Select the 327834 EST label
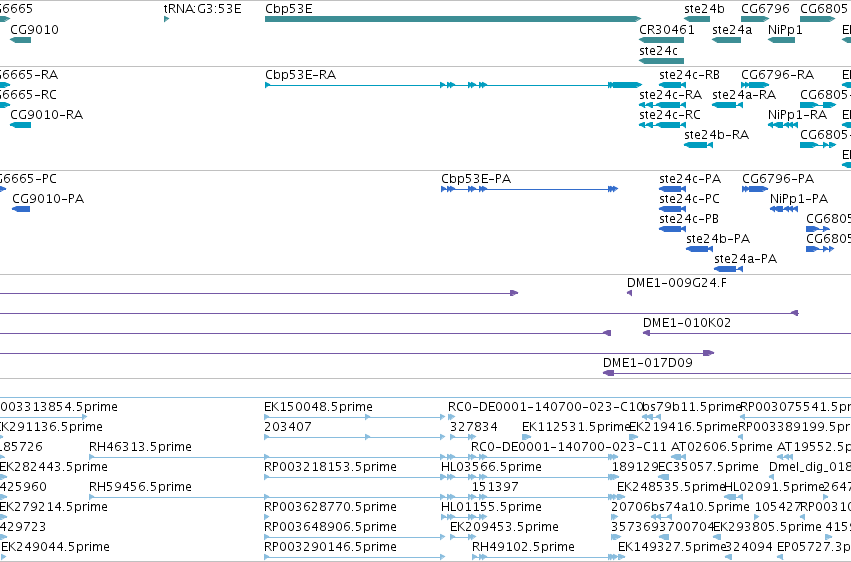The height and width of the screenshot is (562, 851). coord(474,427)
